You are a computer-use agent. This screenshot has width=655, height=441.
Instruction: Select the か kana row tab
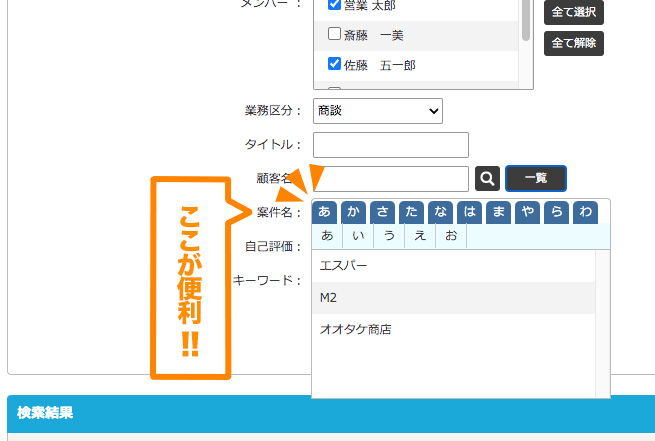353,212
